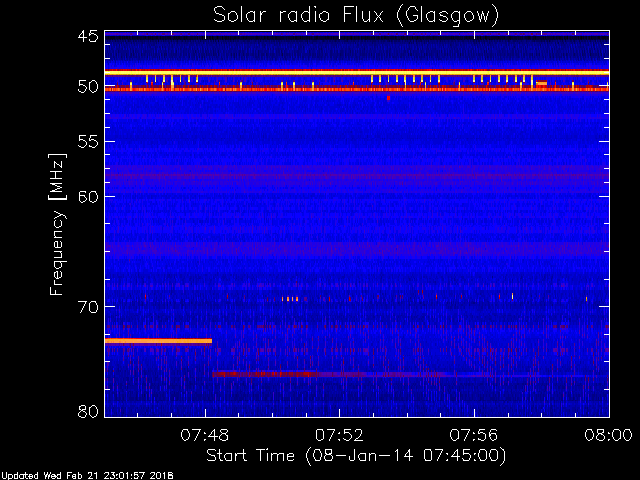This screenshot has width=640, height=480.
Task: Click the 07:48 time axis label
Action: click(205, 435)
